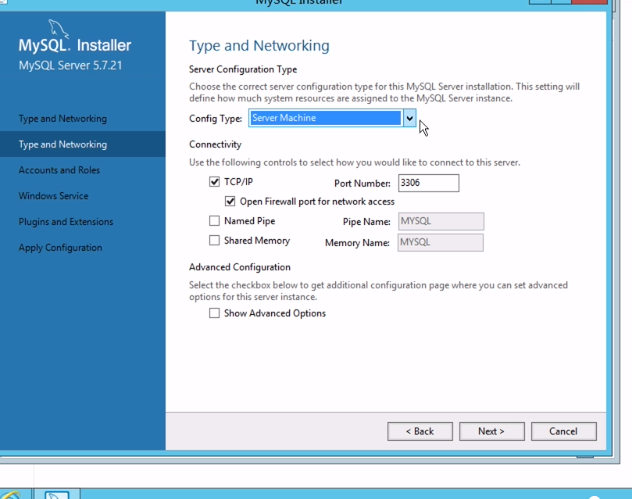Check Show Advanced Options
The image size is (632, 499).
[x=214, y=313]
